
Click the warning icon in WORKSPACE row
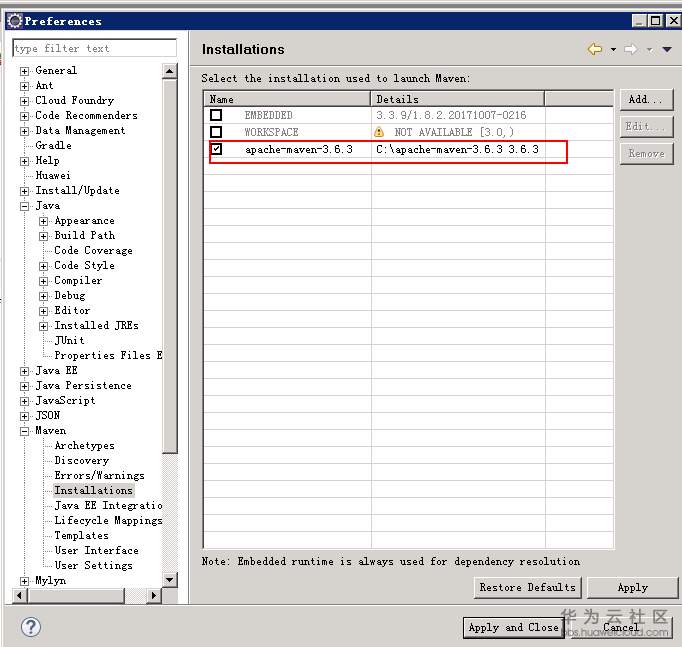379,132
